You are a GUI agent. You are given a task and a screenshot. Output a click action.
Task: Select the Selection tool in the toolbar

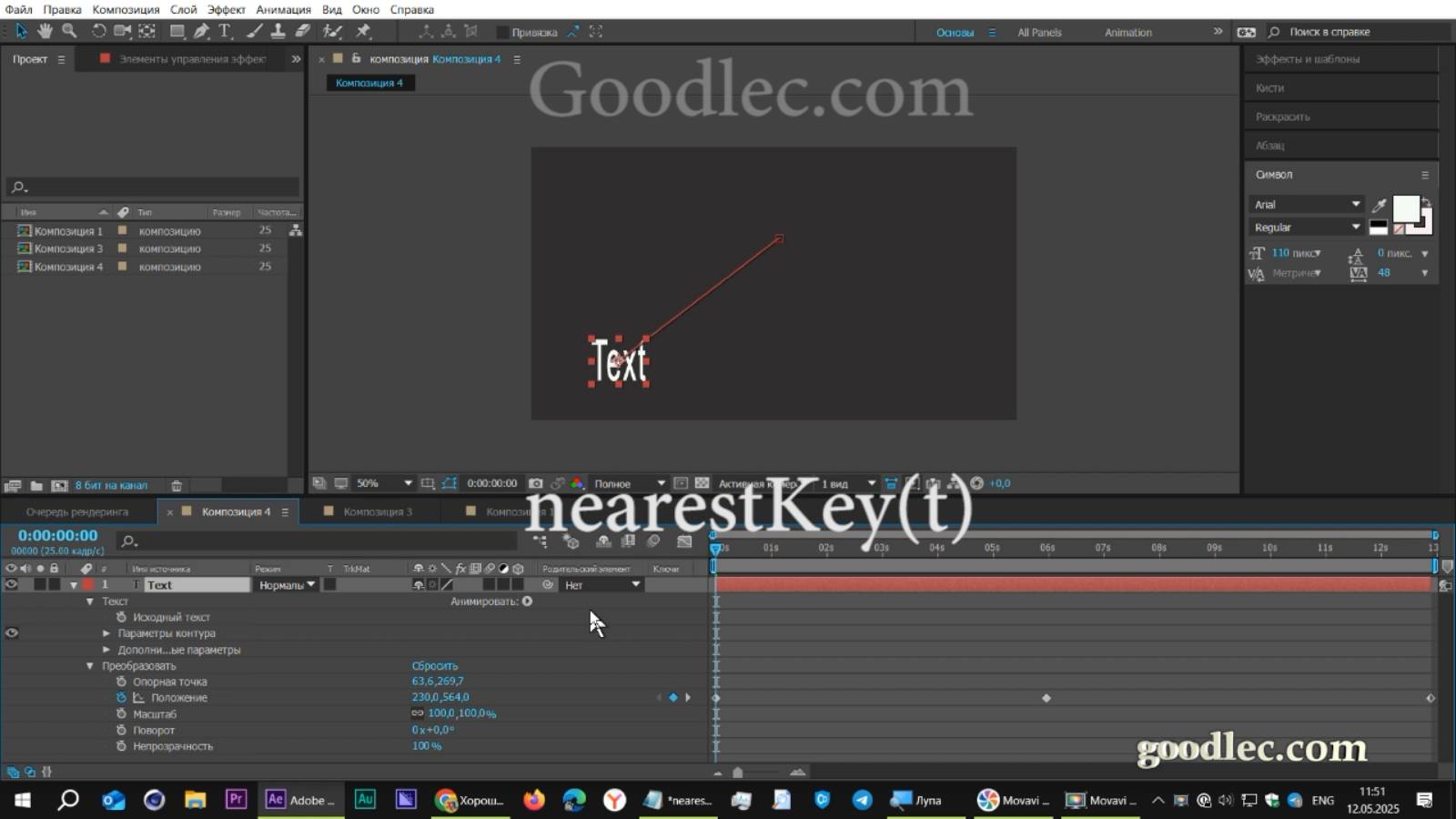[21, 31]
